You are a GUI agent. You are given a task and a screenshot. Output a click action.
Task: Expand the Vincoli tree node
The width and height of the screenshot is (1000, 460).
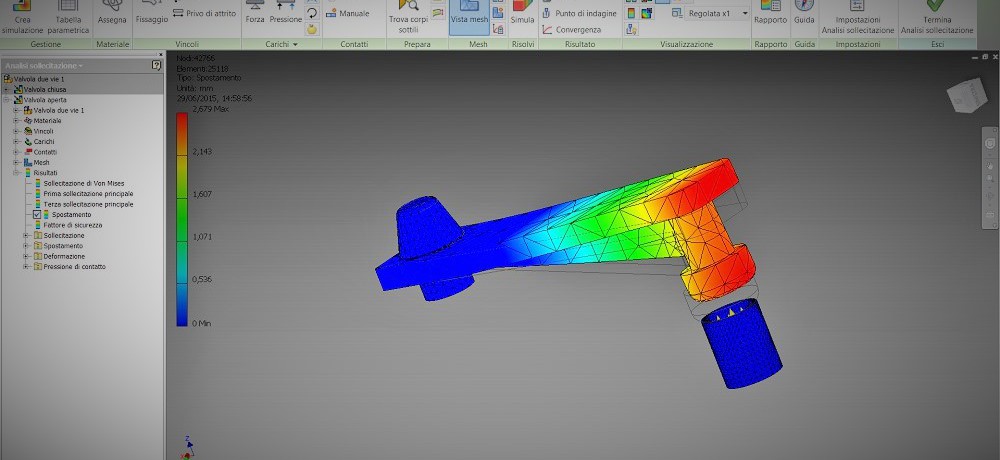(x=16, y=131)
